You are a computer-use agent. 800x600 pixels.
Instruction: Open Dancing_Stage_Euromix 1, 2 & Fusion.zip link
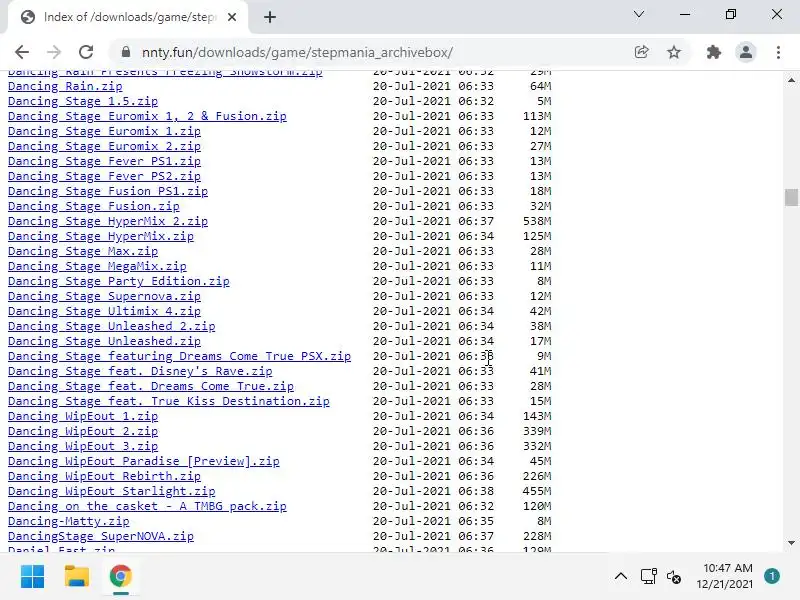pyautogui.click(x=147, y=116)
